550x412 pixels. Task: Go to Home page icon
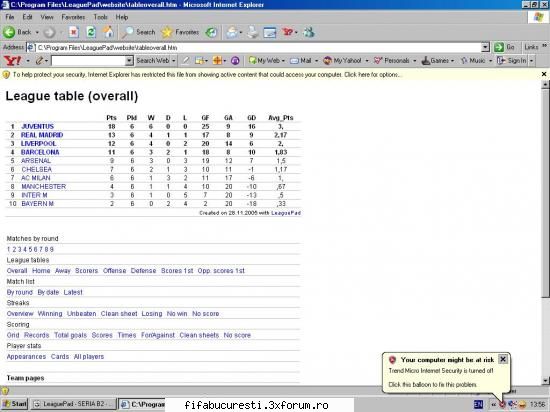pyautogui.click(x=108, y=32)
